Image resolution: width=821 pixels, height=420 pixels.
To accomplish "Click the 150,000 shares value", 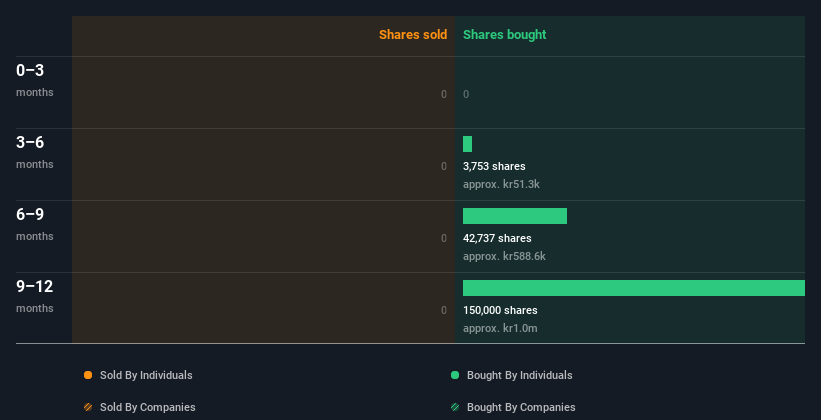I will [x=500, y=310].
